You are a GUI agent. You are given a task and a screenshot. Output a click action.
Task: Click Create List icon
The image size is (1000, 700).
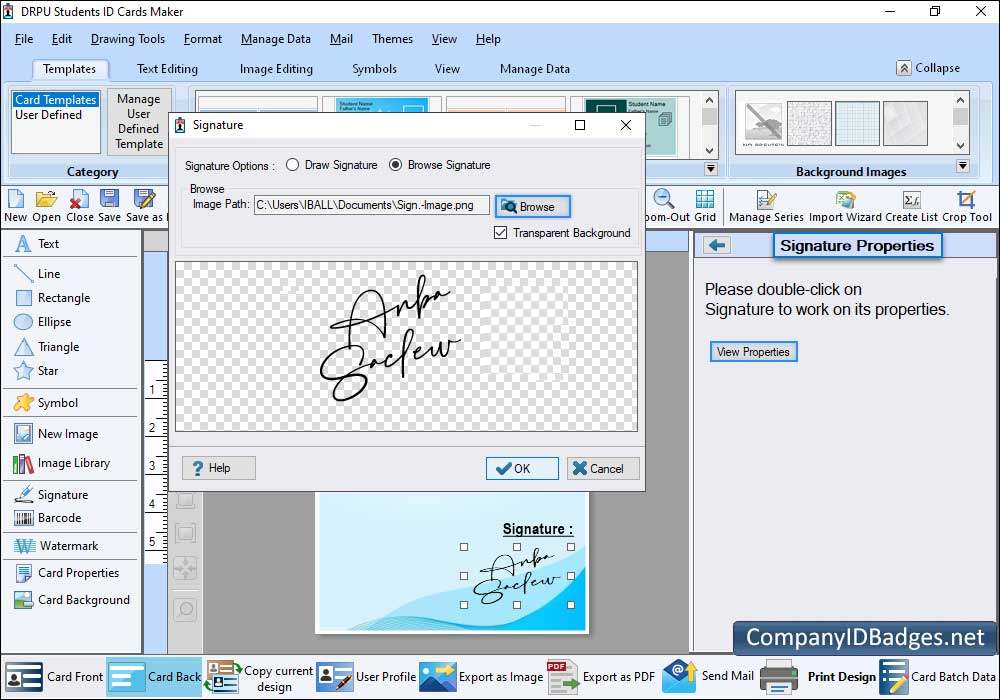tap(911, 200)
